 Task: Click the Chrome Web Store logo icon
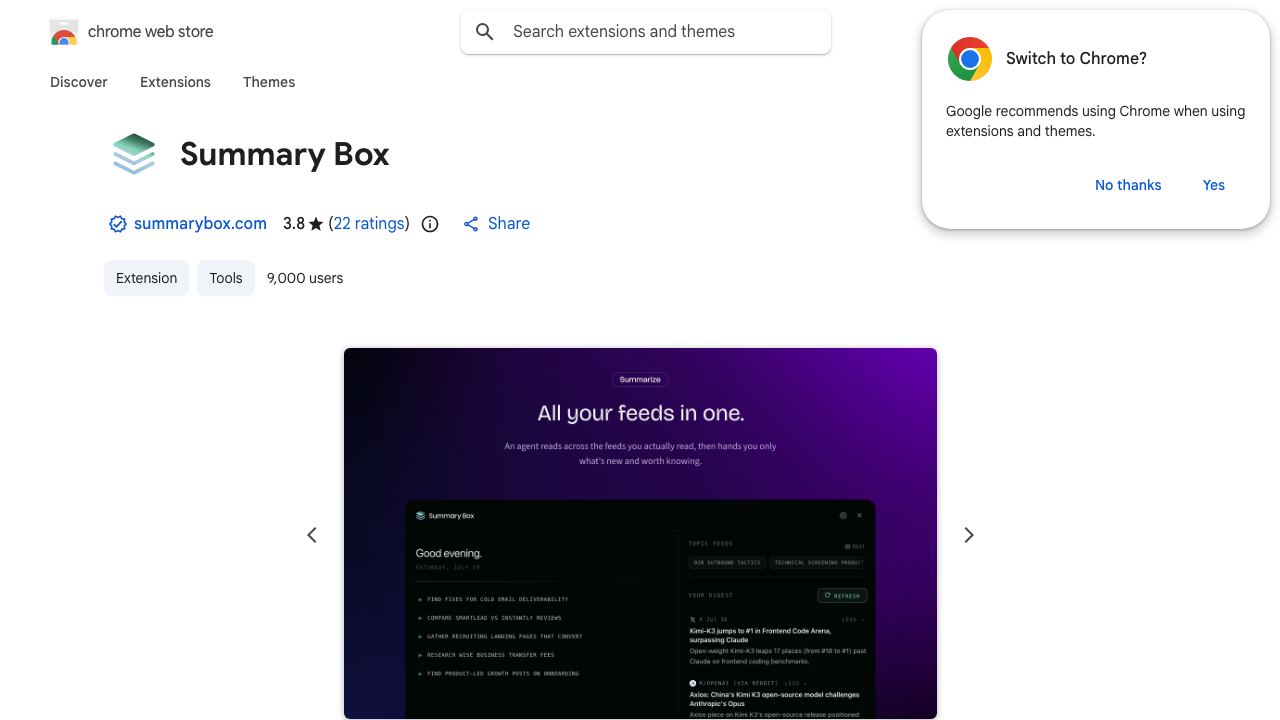click(x=64, y=32)
